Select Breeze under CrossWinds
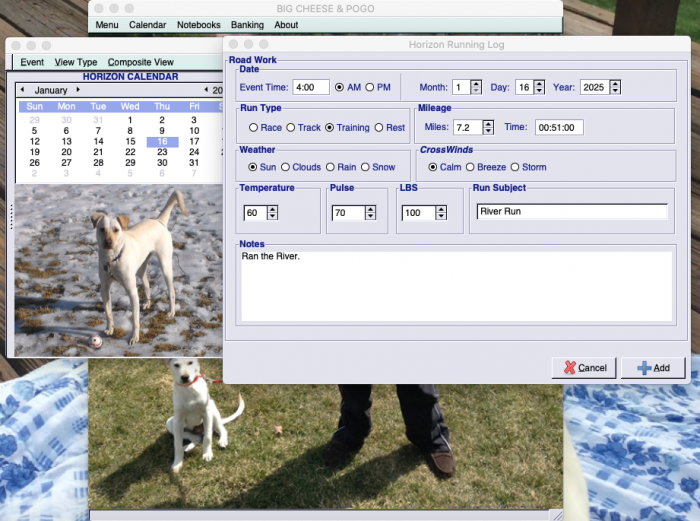 tap(469, 167)
